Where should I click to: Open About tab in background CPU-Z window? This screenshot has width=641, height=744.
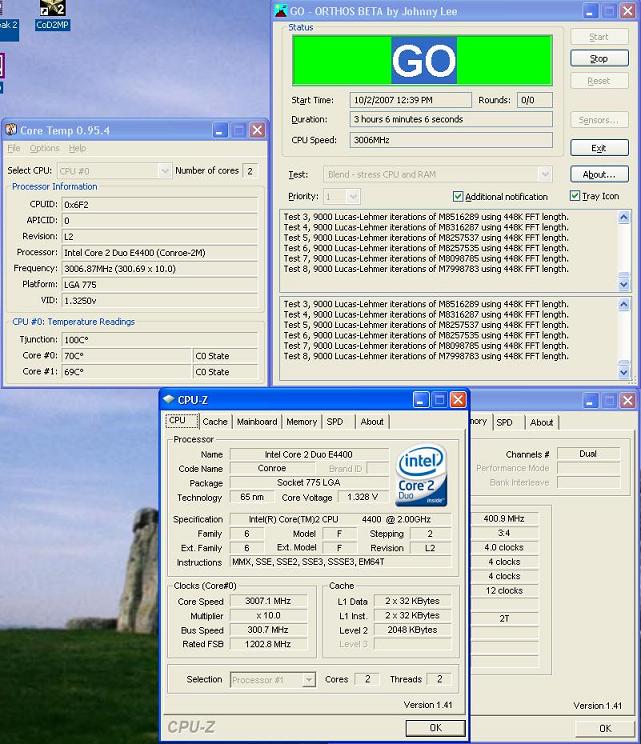point(541,422)
